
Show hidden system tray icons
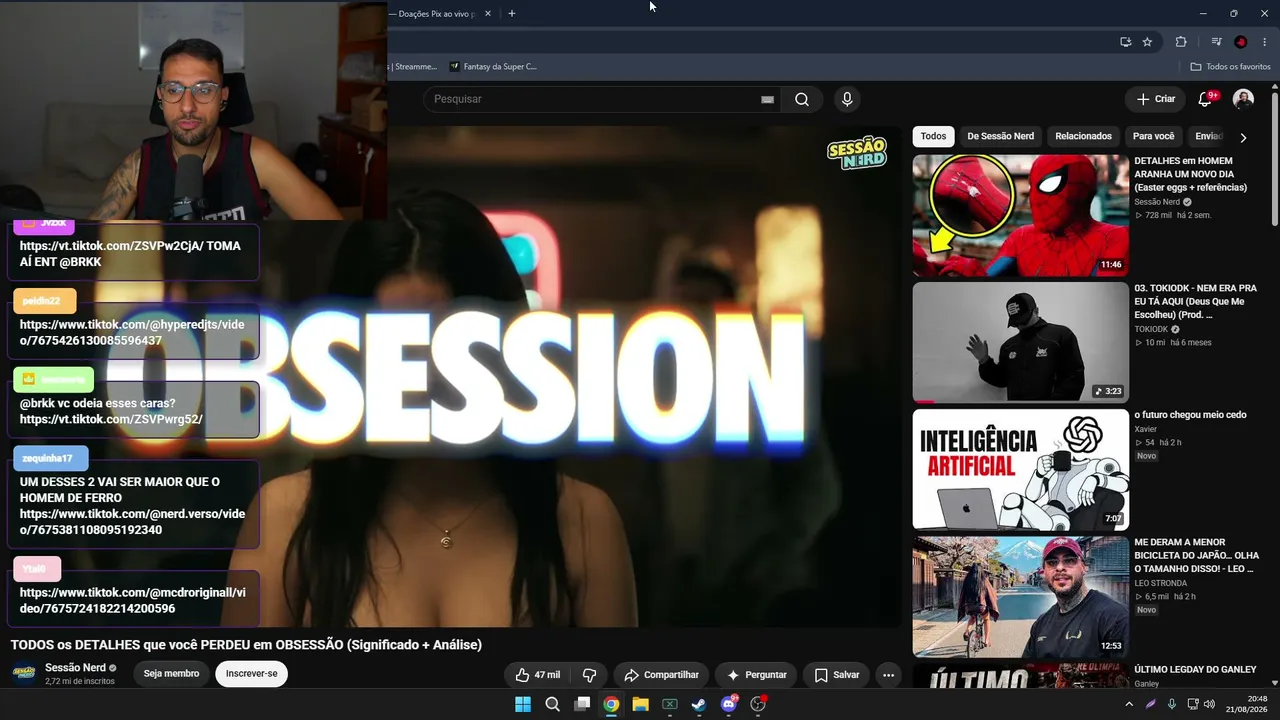pyautogui.click(x=1129, y=704)
